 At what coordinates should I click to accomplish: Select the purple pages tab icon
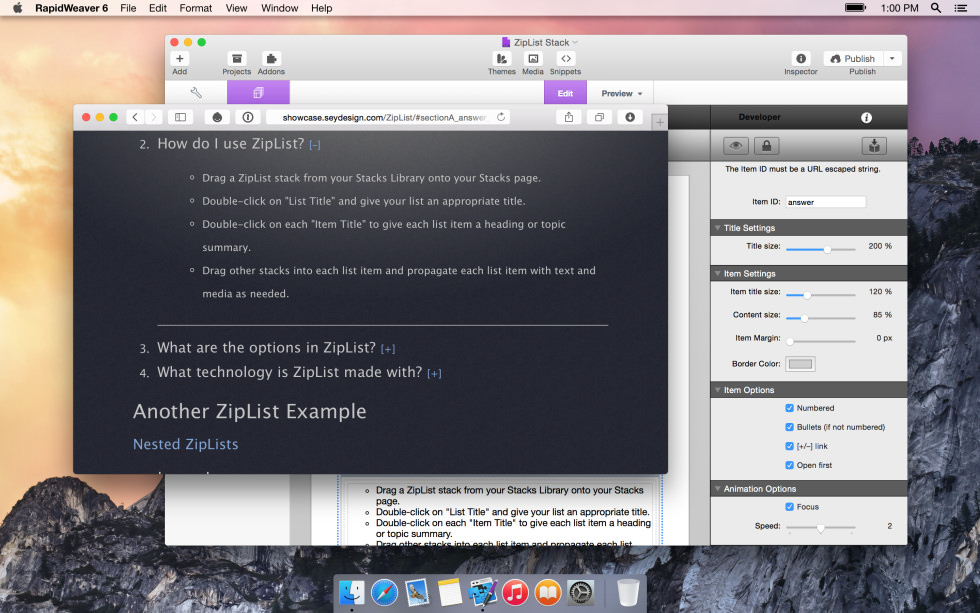258,92
